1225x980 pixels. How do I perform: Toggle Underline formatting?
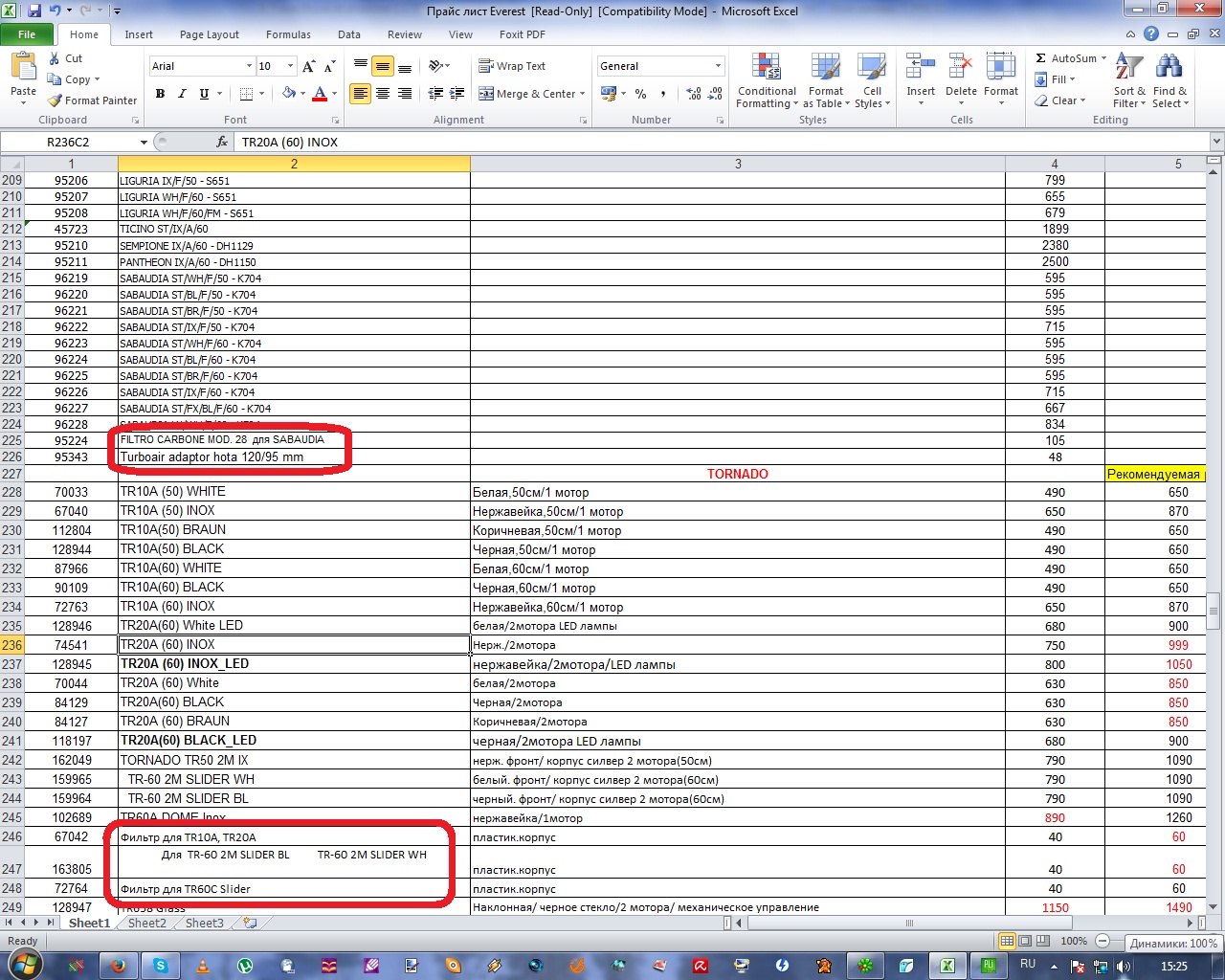pyautogui.click(x=204, y=94)
